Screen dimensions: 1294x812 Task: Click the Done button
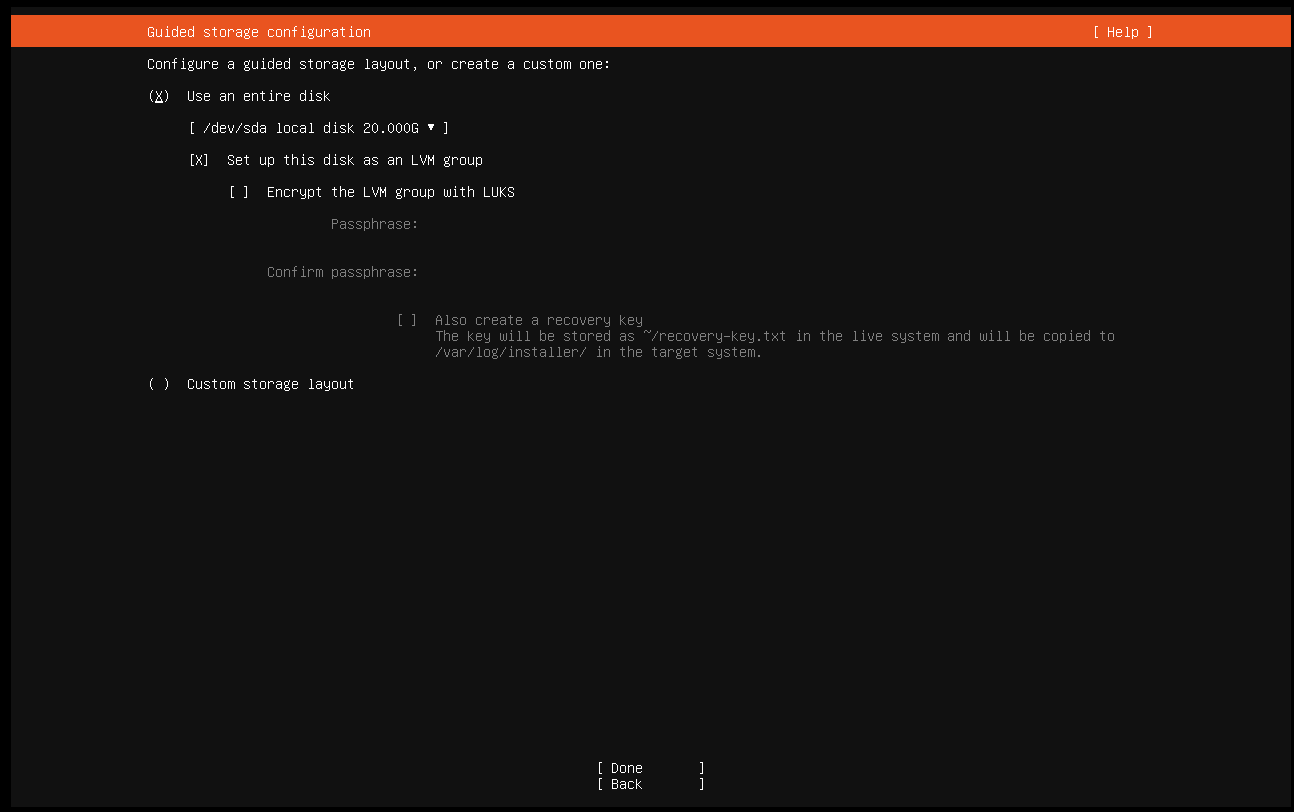pos(651,768)
